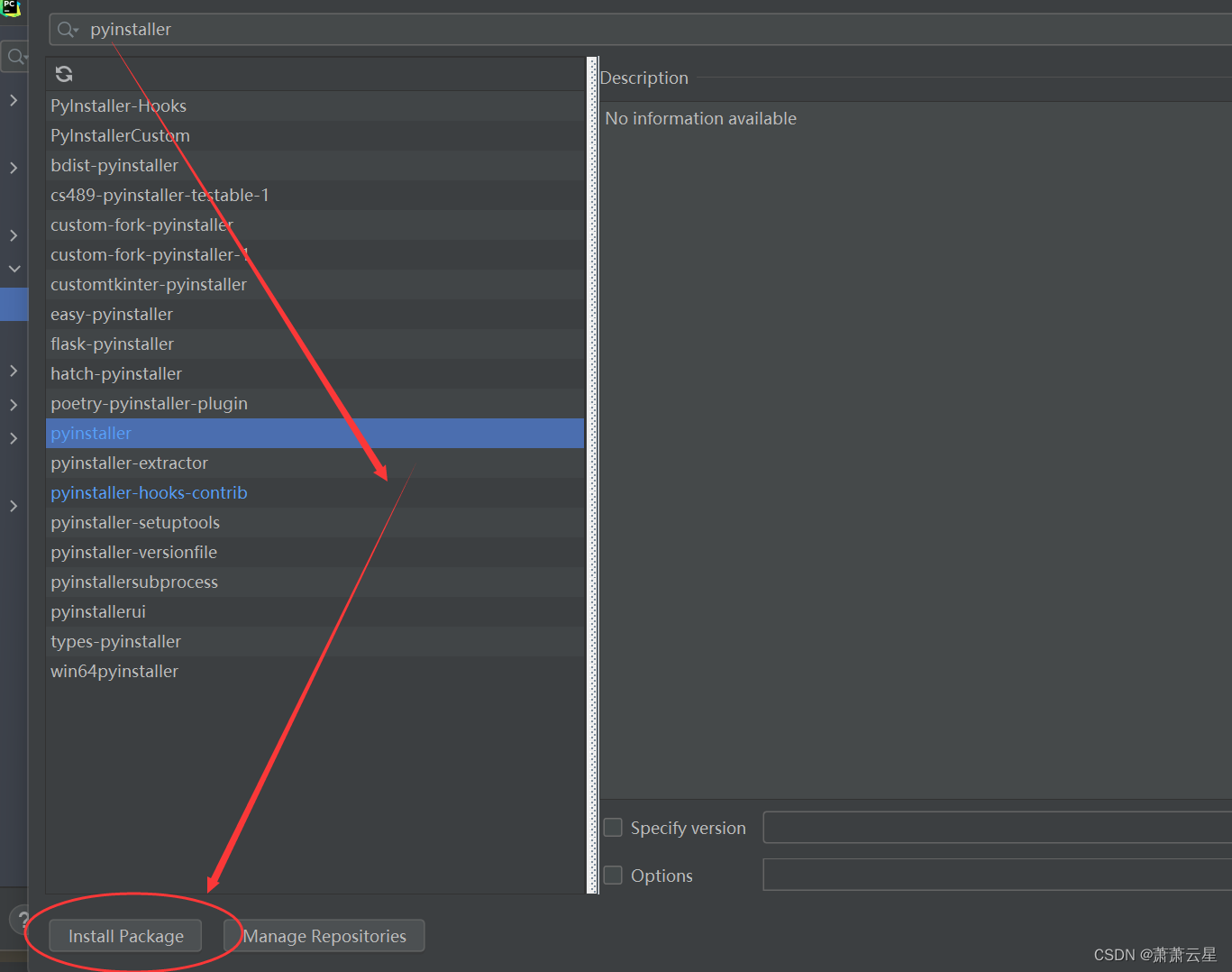Click the Install Package button
Image resolution: width=1232 pixels, height=972 pixels.
coord(125,936)
